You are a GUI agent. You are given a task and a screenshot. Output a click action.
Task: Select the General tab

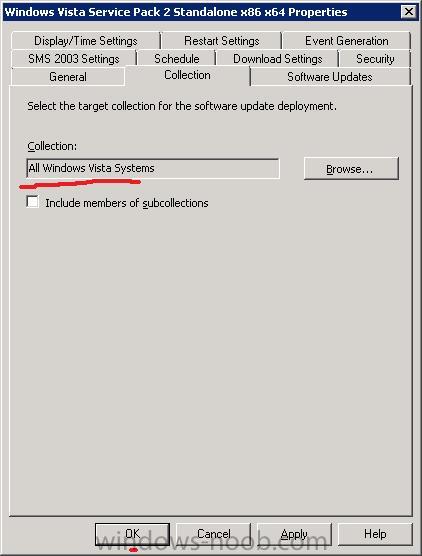click(x=68, y=77)
